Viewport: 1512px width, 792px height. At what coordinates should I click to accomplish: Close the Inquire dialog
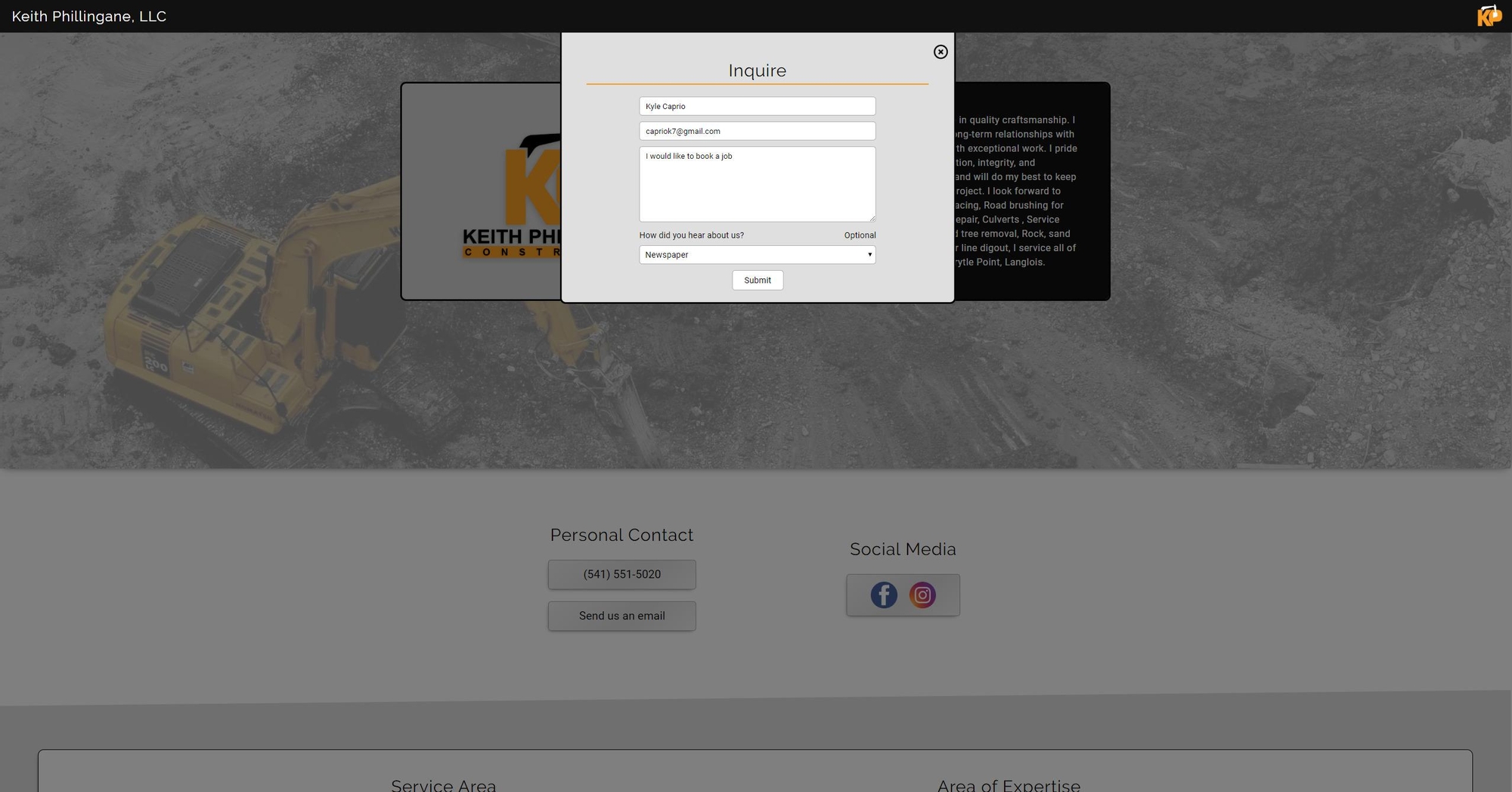[940, 52]
